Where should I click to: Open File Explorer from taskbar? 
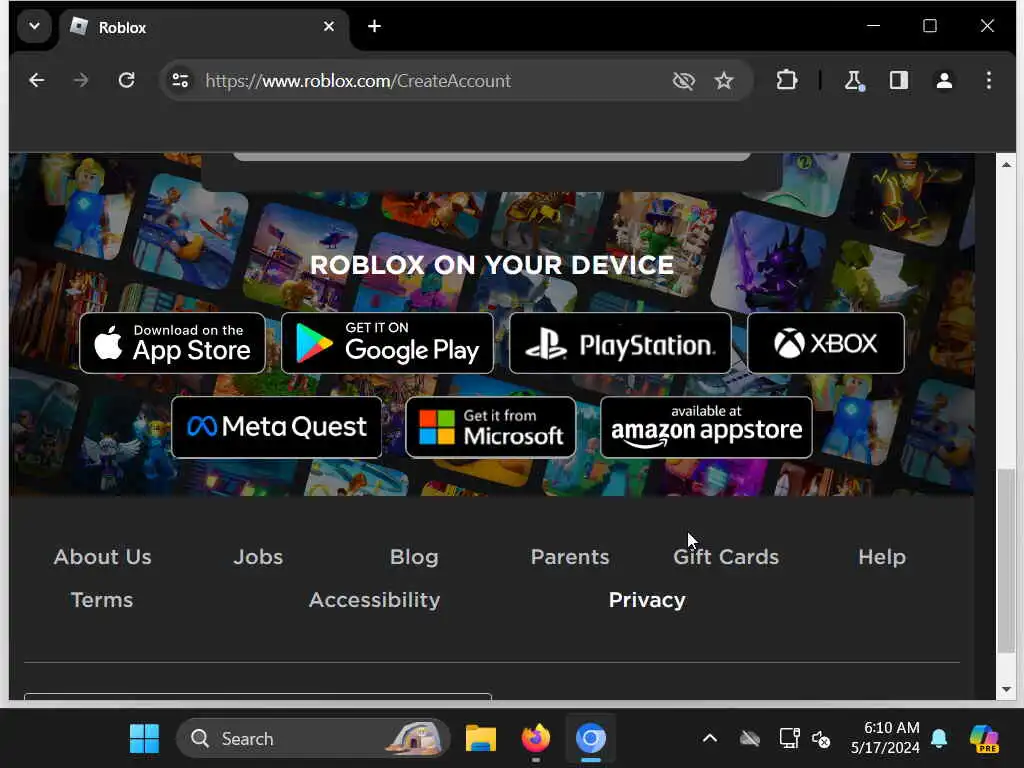[x=481, y=739]
